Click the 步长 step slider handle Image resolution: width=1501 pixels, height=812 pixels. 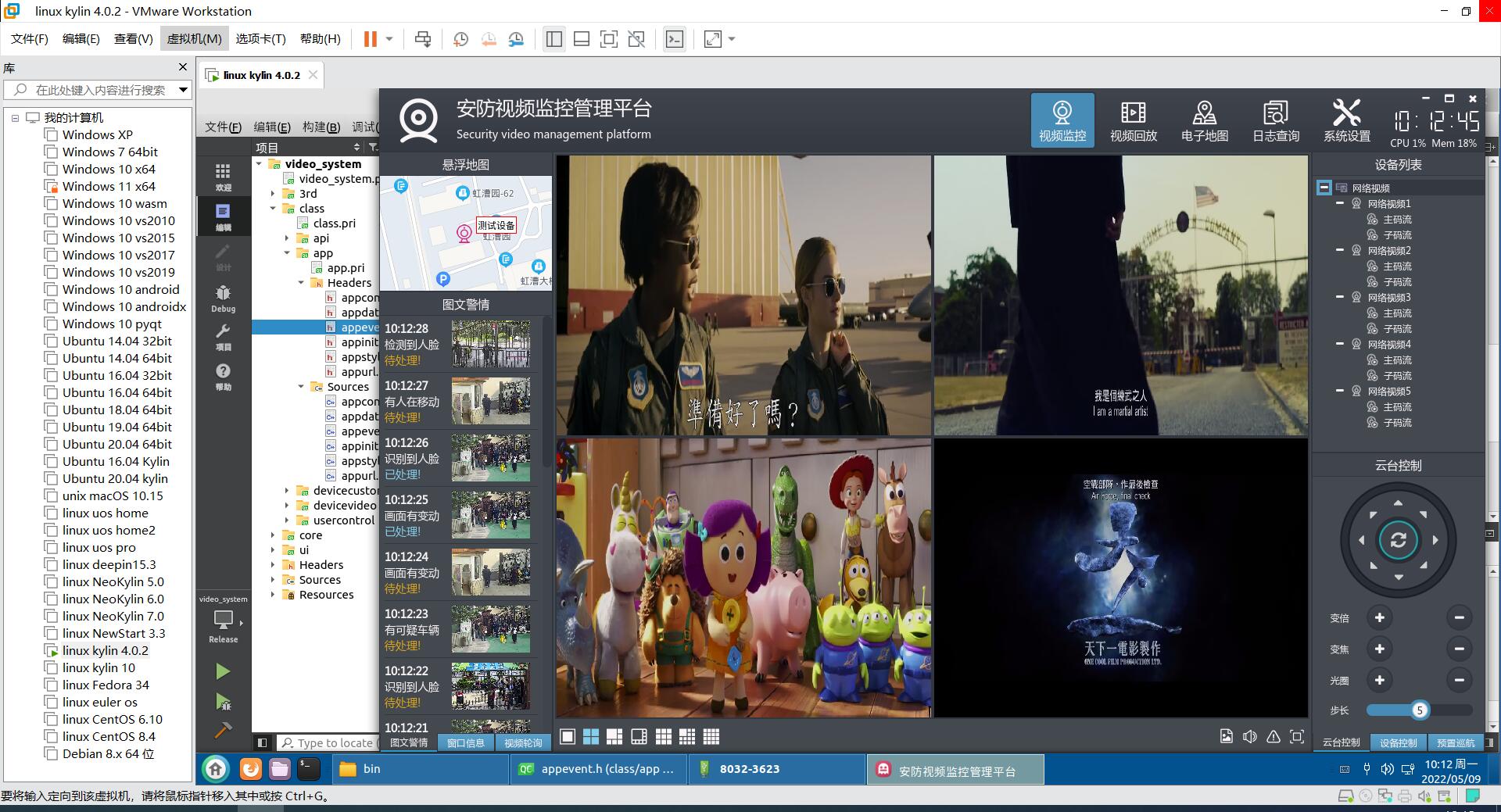(1419, 710)
